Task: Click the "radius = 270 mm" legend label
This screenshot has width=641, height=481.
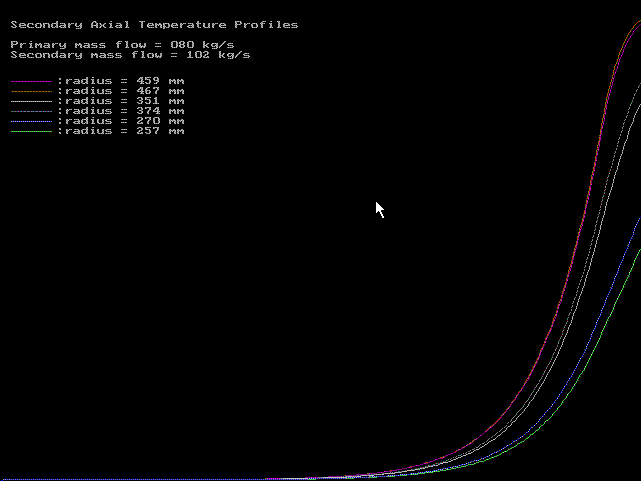Action: click(123, 120)
